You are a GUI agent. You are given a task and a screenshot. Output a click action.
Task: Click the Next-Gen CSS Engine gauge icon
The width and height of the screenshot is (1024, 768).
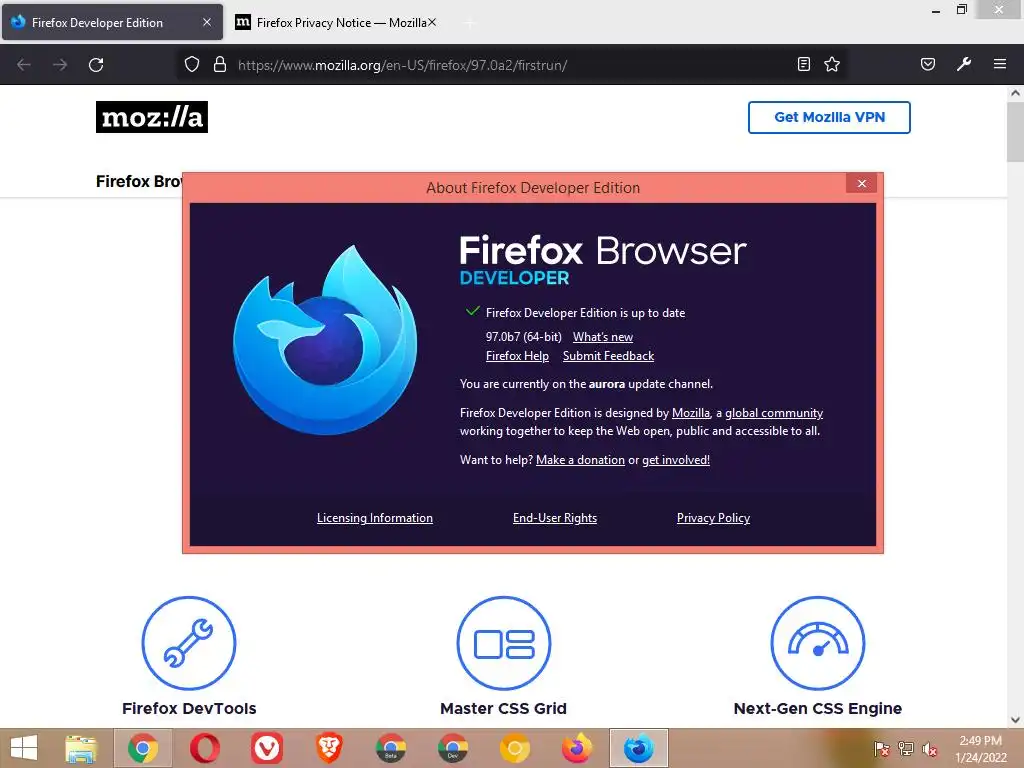tap(818, 643)
